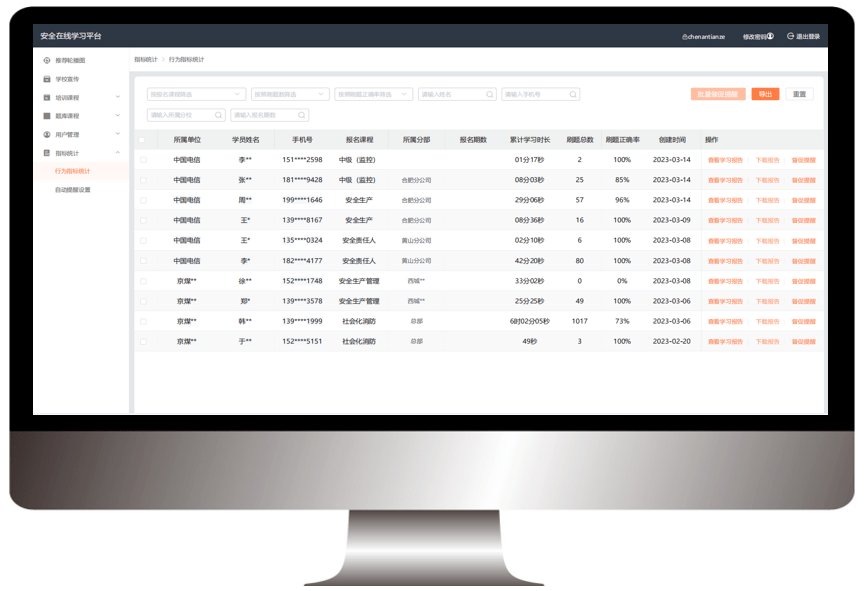Collapse the 指标统计 menu chevron

point(118,153)
